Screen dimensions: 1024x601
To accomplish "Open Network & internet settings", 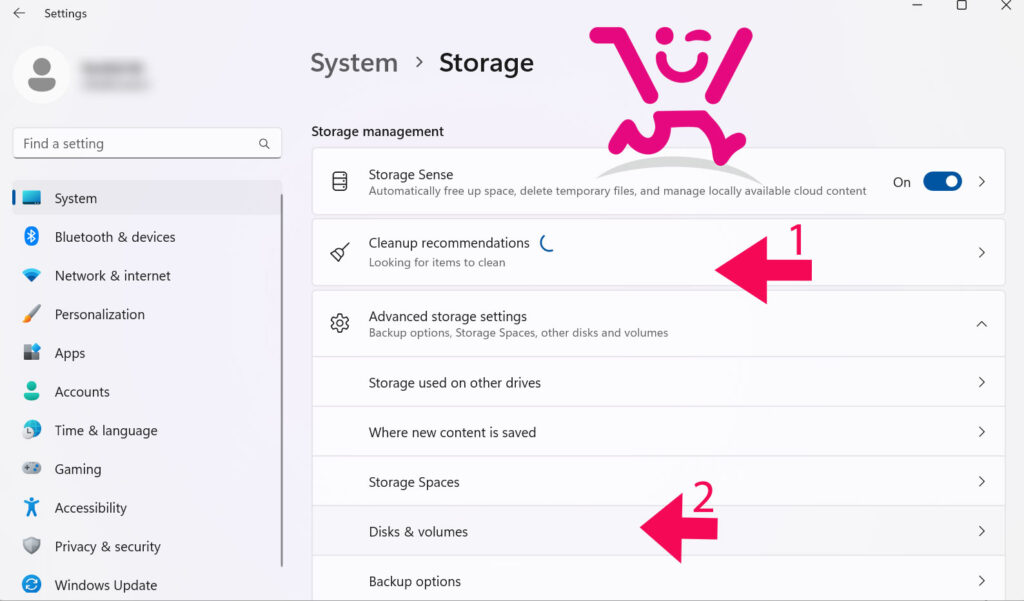I will [x=147, y=275].
